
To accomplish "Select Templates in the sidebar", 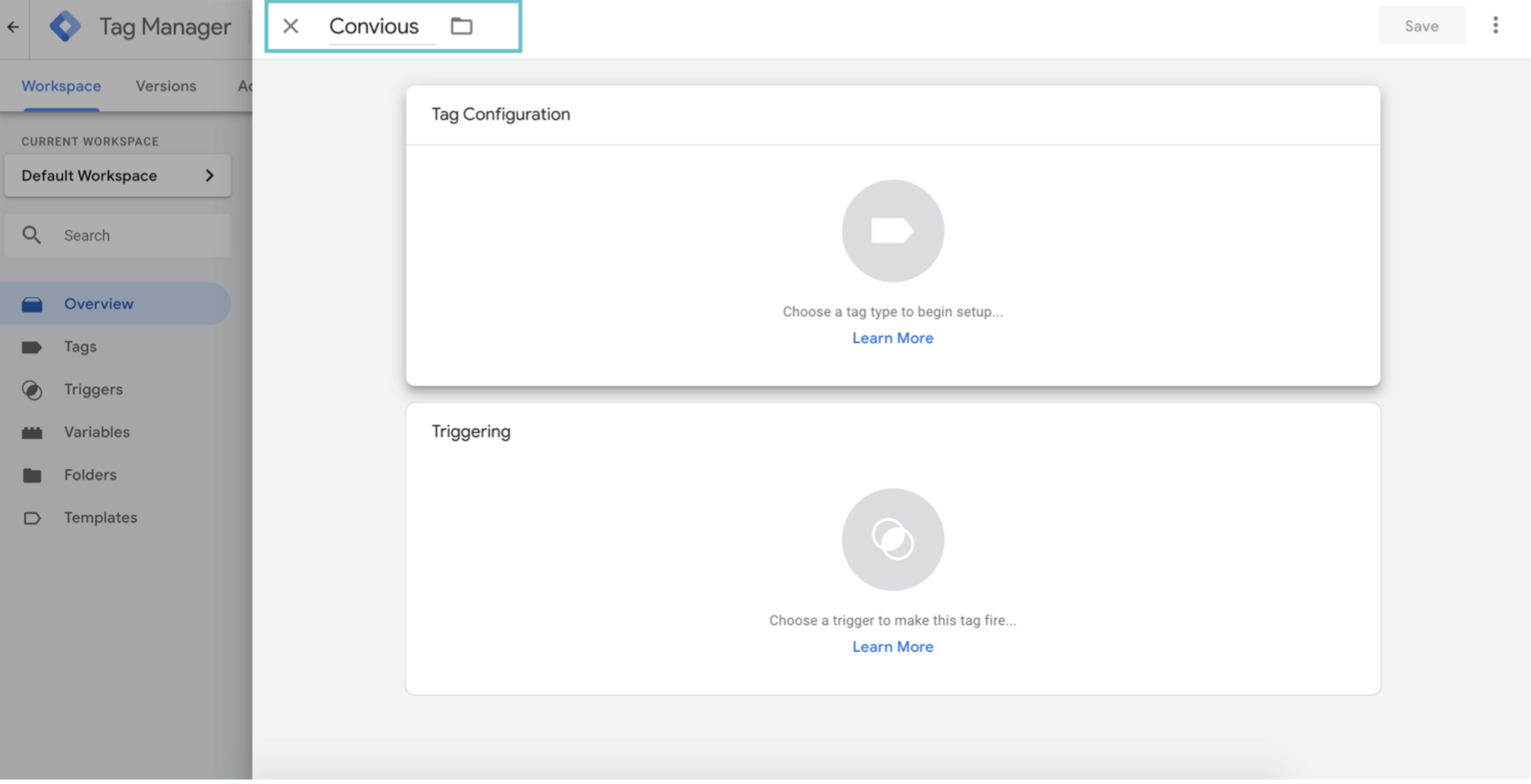I will point(100,518).
